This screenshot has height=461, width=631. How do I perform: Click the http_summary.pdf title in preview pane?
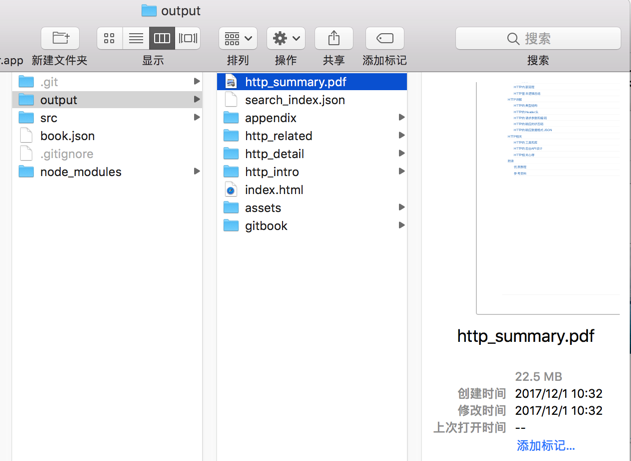(x=526, y=336)
